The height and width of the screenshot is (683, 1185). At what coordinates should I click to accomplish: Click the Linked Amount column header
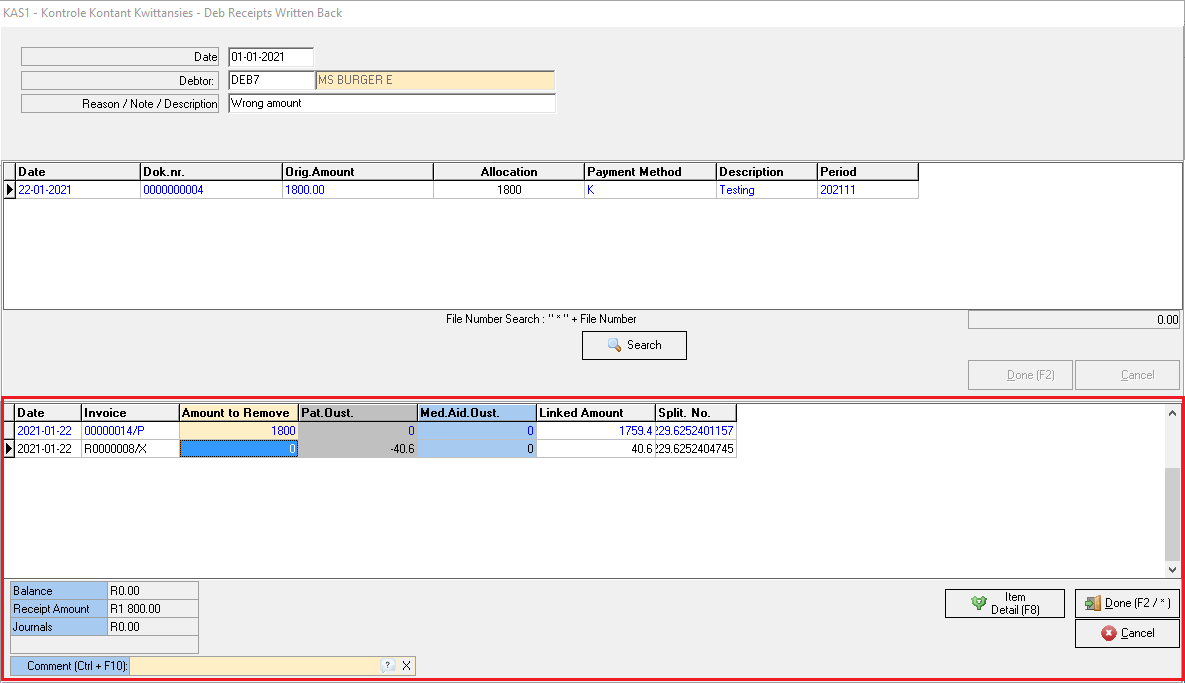[x=595, y=413]
